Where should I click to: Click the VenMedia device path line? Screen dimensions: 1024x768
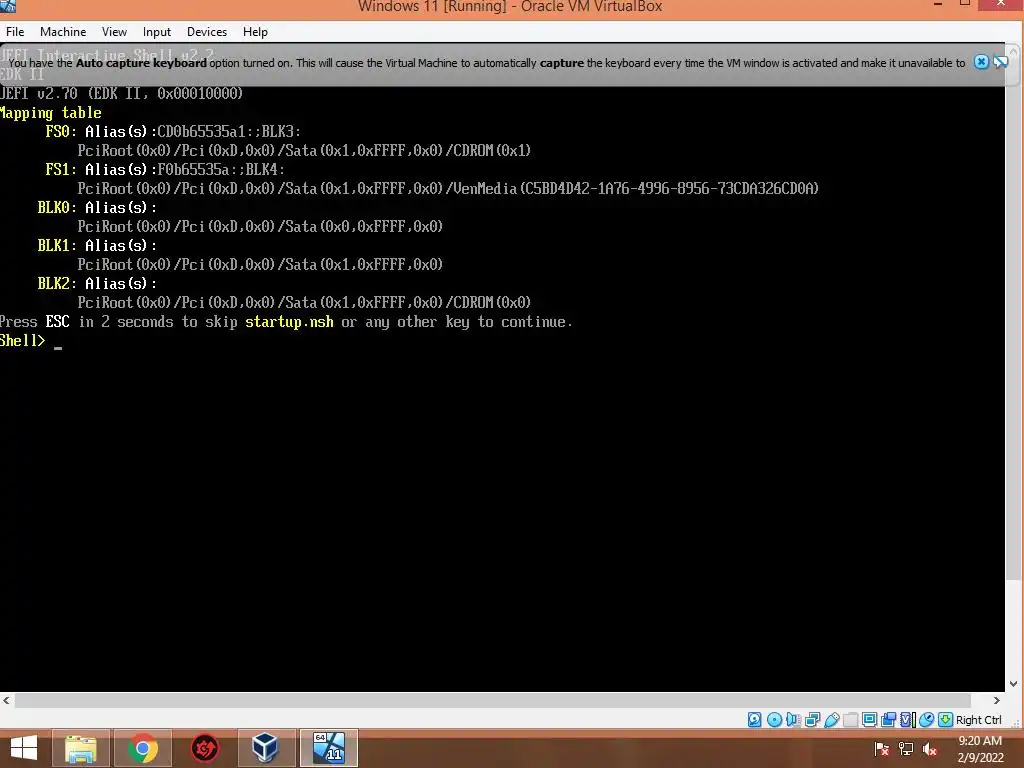448,188
